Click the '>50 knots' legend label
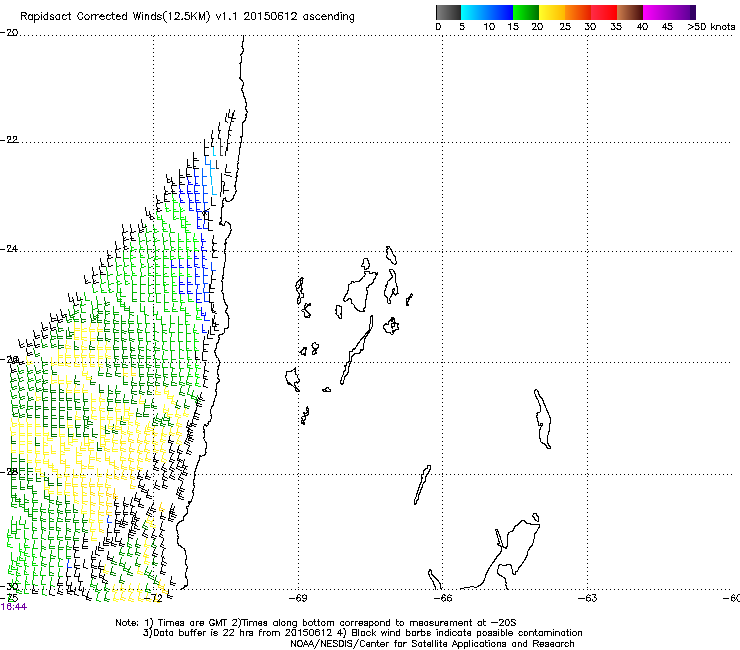Viewport: 740px width, 650px height. [711, 27]
